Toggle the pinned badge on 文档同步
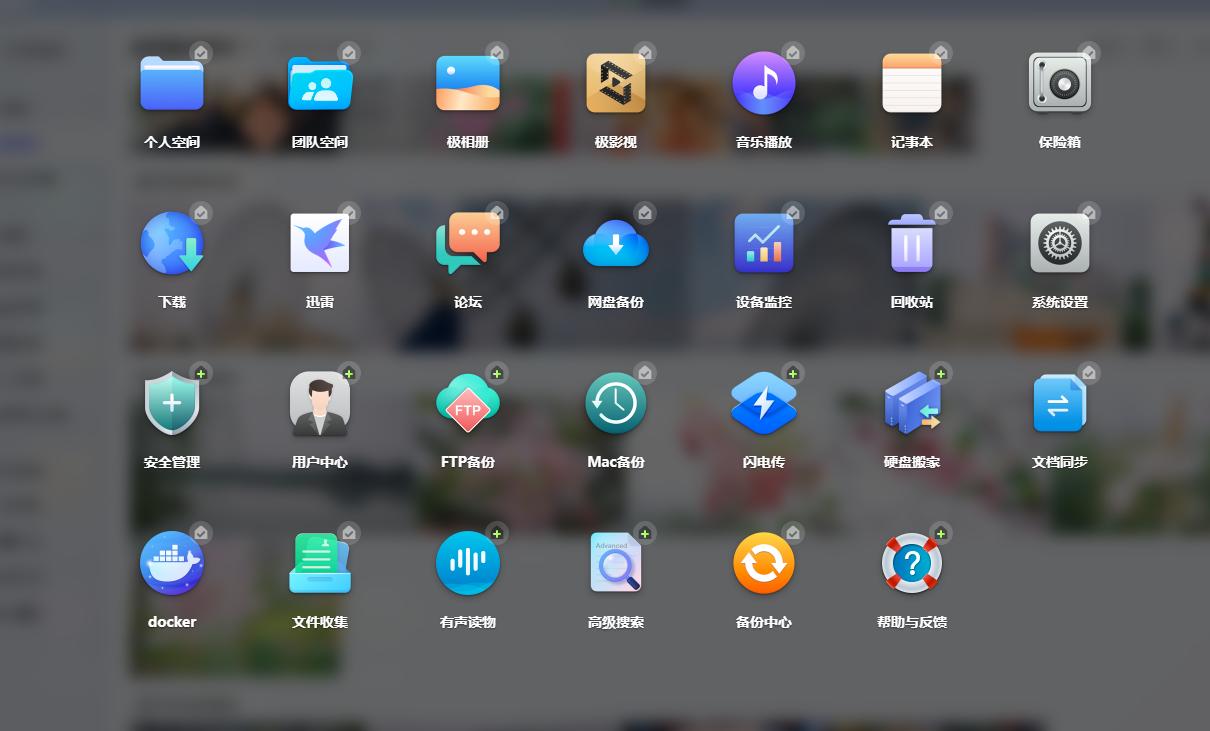The image size is (1210, 731). (x=1089, y=373)
